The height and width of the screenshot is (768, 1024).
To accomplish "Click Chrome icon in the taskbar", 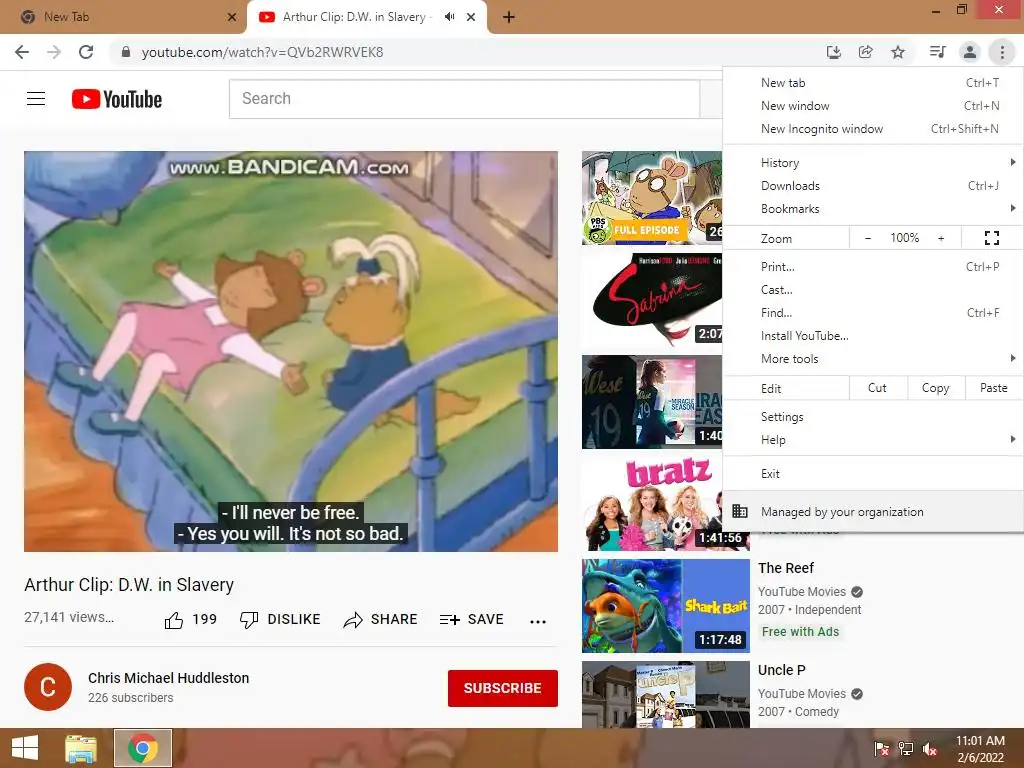I will [143, 748].
